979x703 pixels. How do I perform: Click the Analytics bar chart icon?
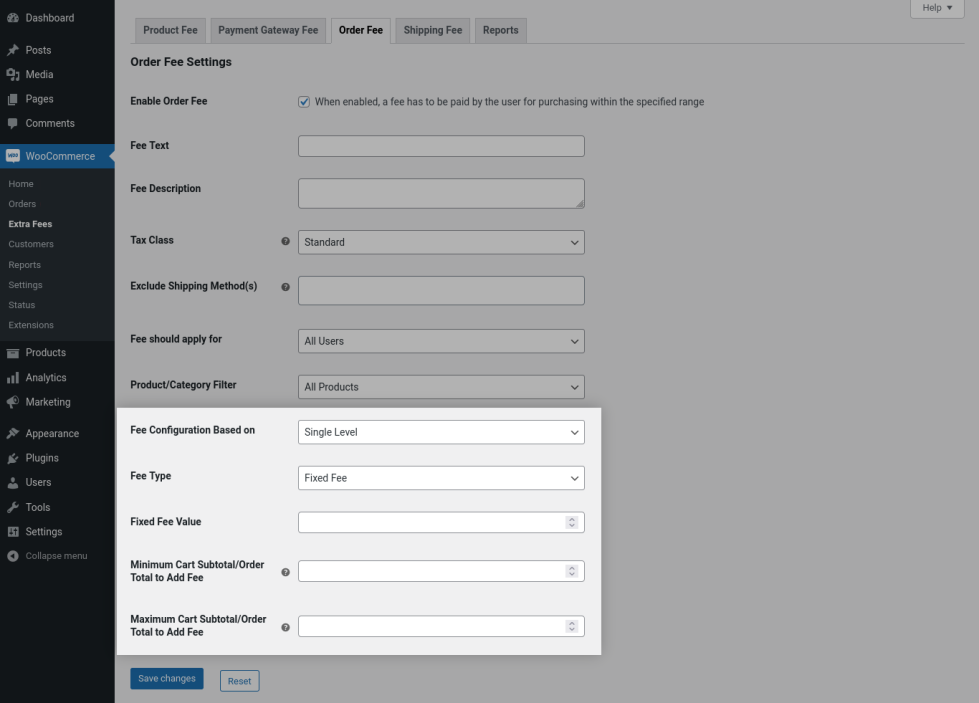[13, 378]
